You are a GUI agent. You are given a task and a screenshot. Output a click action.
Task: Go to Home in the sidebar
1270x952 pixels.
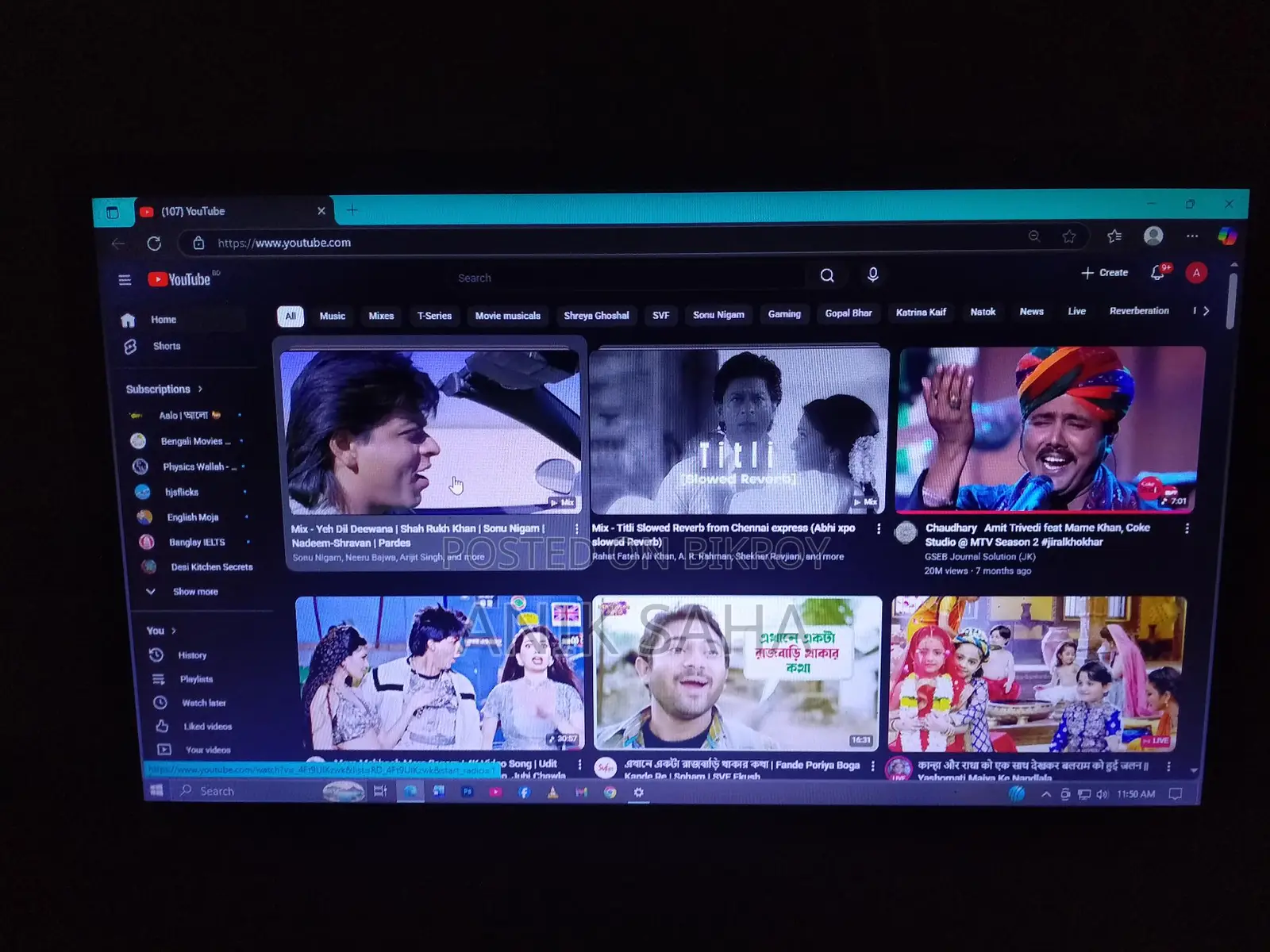[x=184, y=320]
